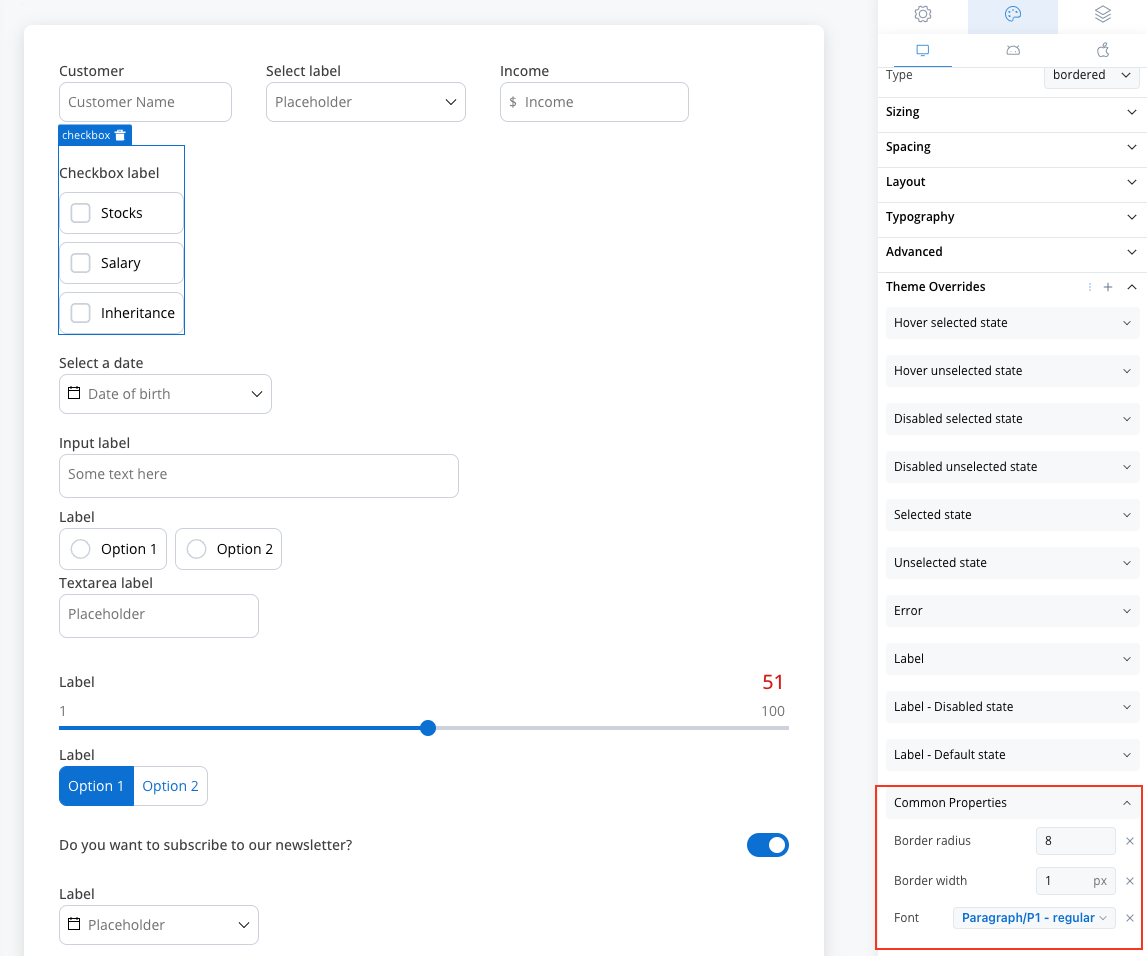Screen dimensions: 1147x956
Task: Click calendar icon in Date of birth field
Action: (74, 394)
